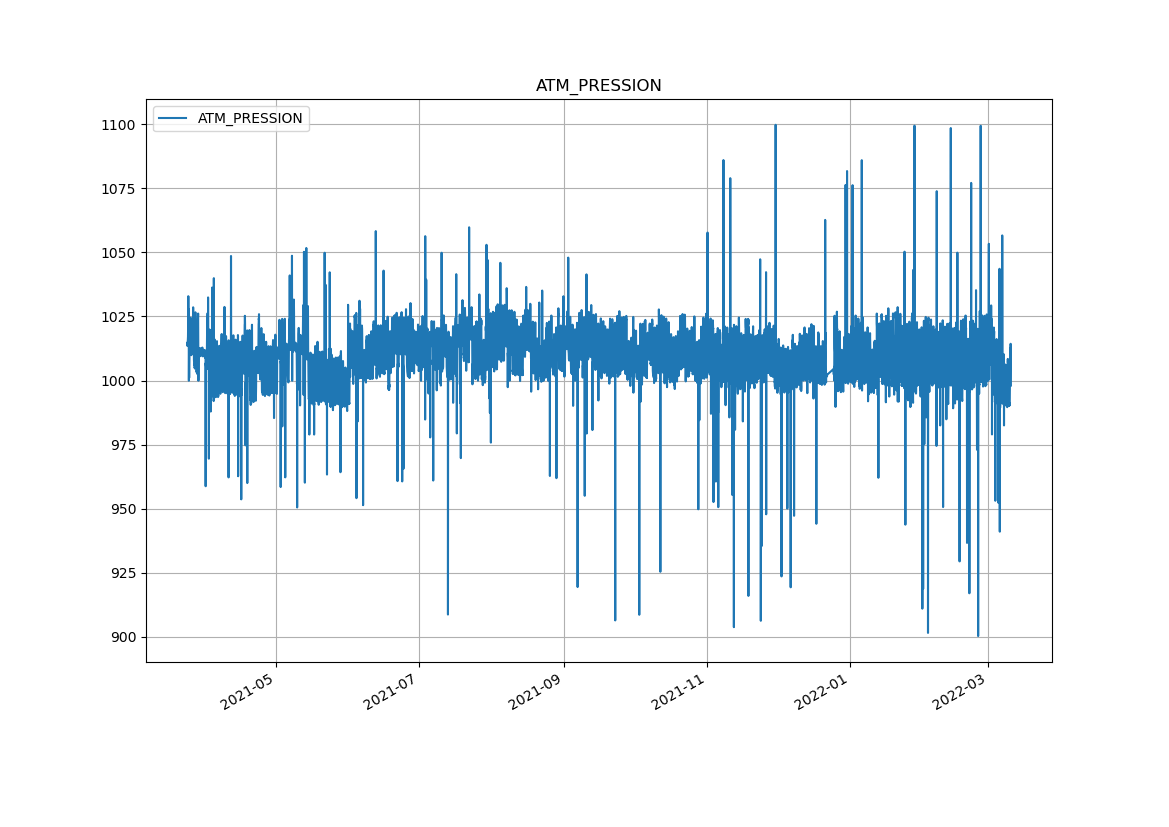Viewport: 1169px width, 827px height.
Task: Click the 1050 y-axis tick label
Action: click(x=117, y=253)
